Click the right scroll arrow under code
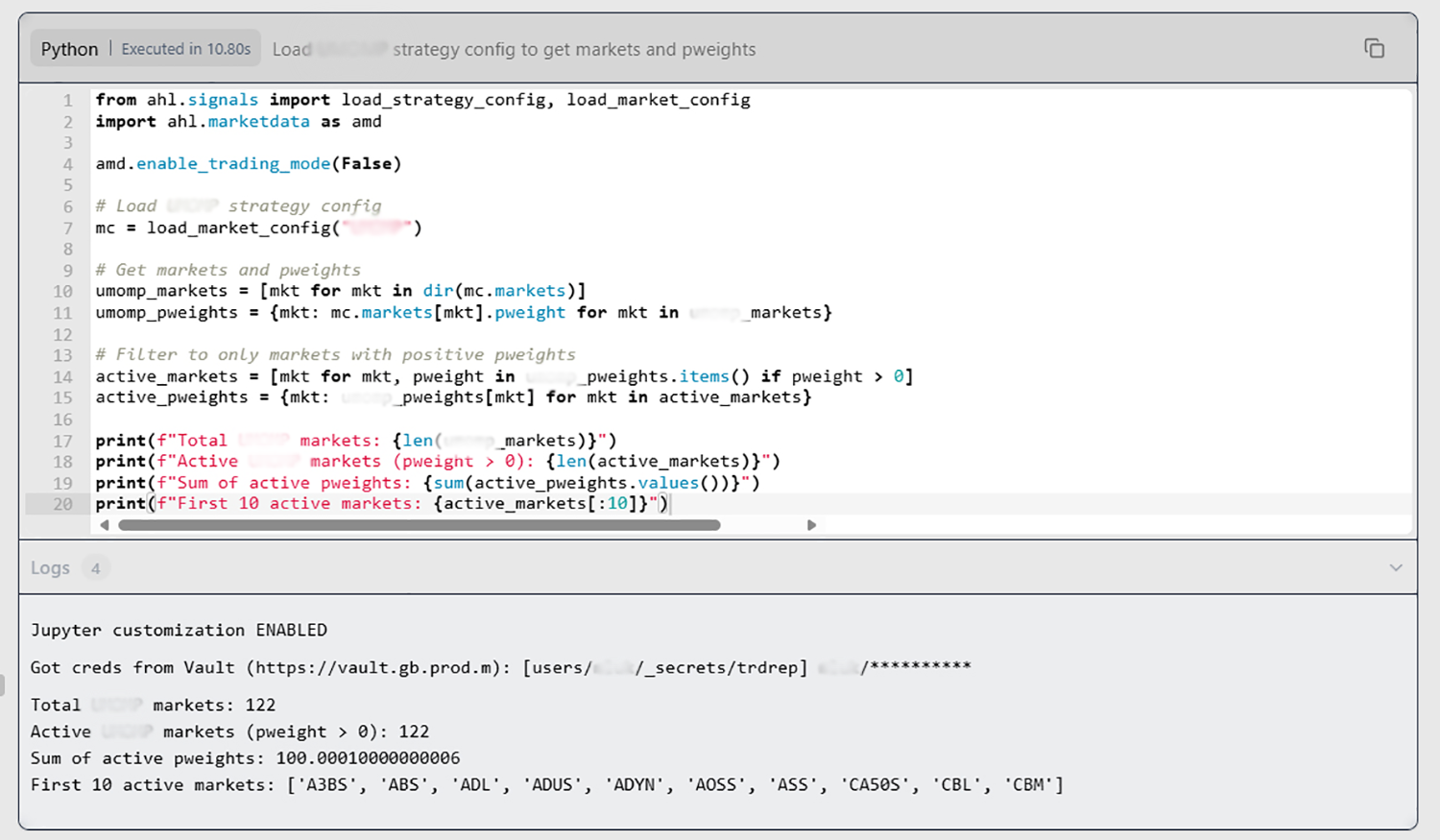Viewport: 1440px width, 840px height. (x=811, y=525)
